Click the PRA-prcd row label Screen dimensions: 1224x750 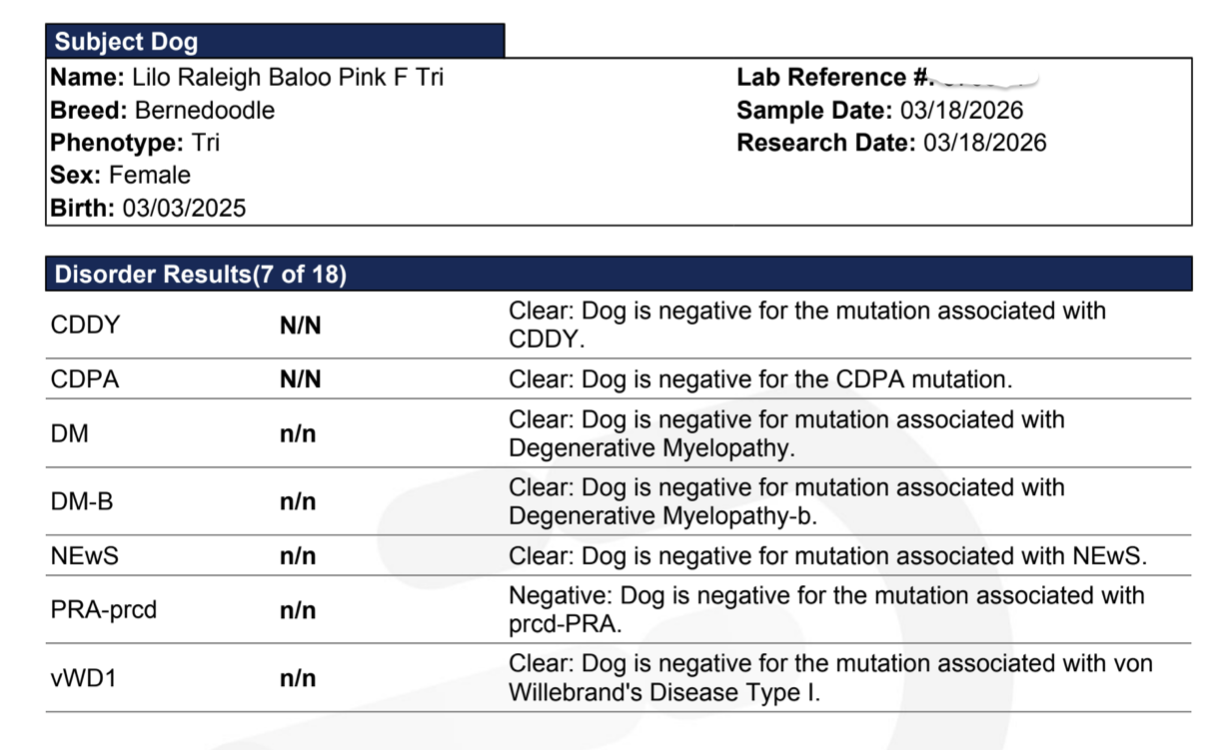(x=104, y=610)
